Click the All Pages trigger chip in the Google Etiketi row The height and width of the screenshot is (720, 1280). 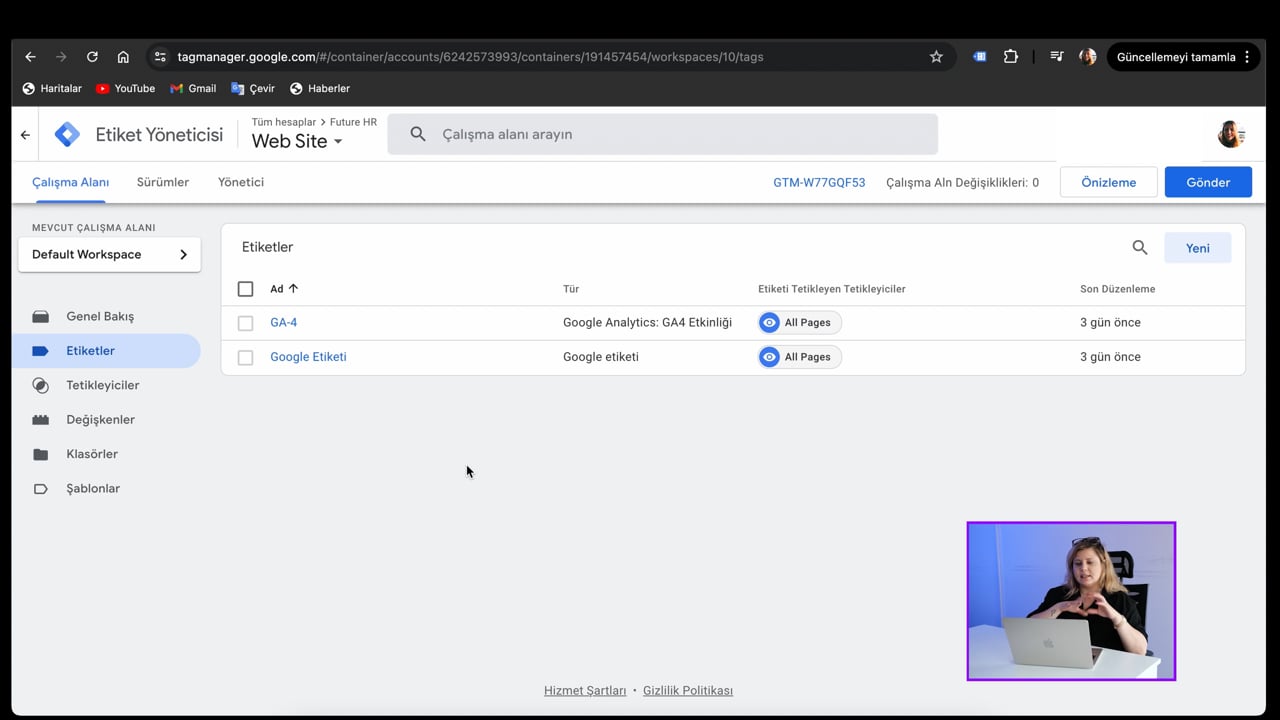click(799, 357)
